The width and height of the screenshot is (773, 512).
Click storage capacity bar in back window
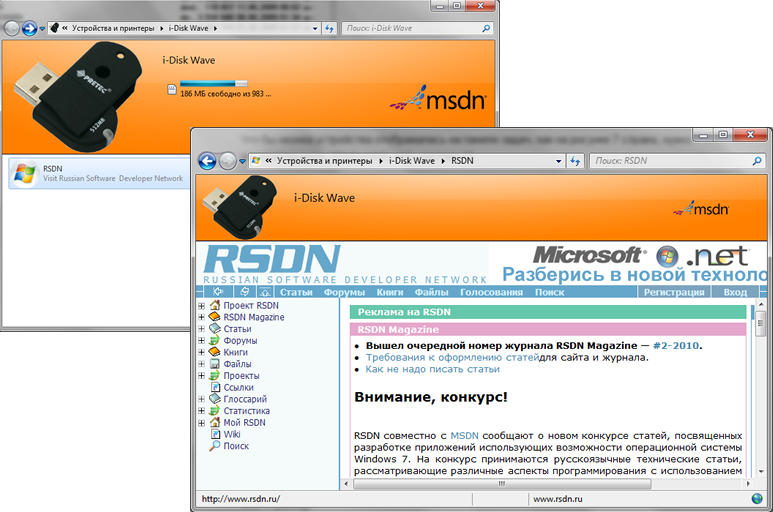(x=213, y=83)
